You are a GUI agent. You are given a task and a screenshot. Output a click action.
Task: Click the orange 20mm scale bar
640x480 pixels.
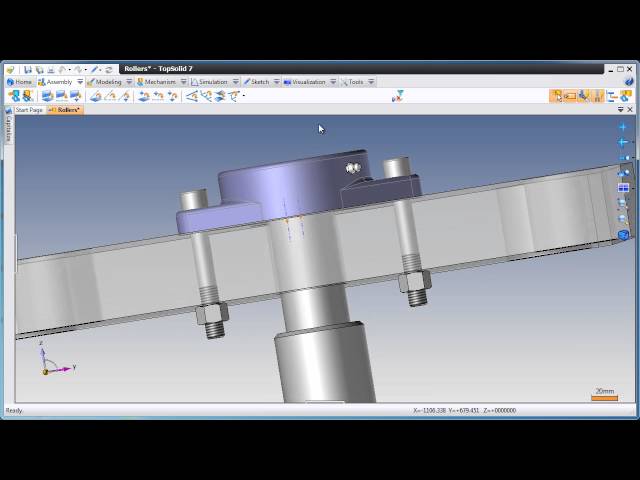coord(604,398)
